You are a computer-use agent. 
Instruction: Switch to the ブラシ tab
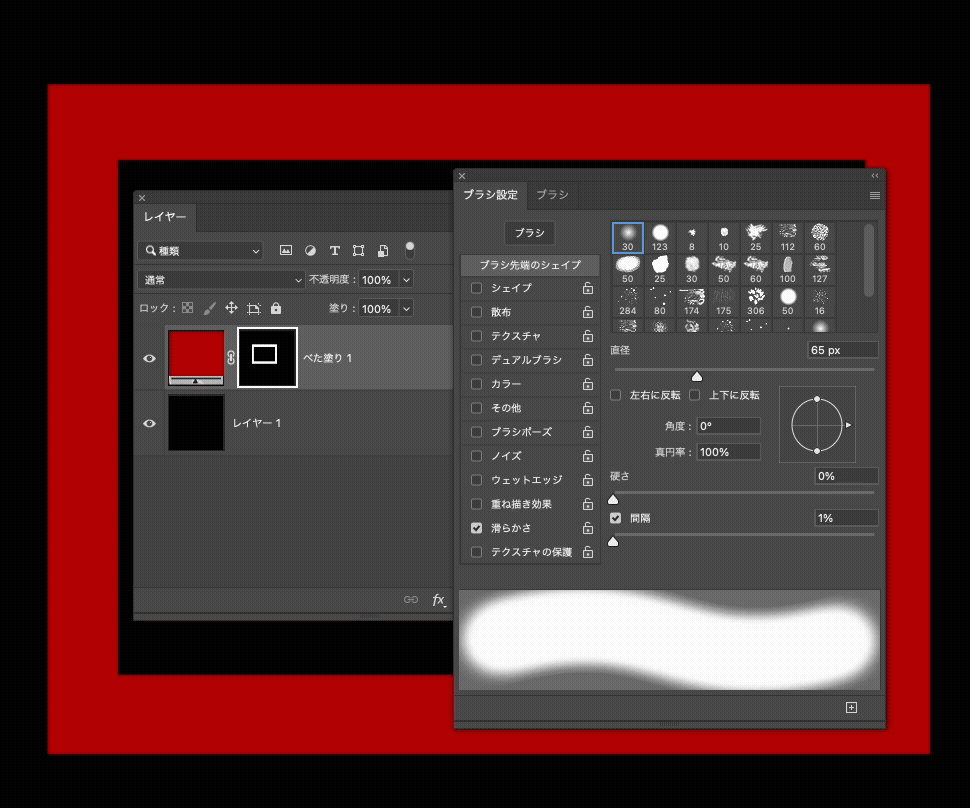(552, 194)
